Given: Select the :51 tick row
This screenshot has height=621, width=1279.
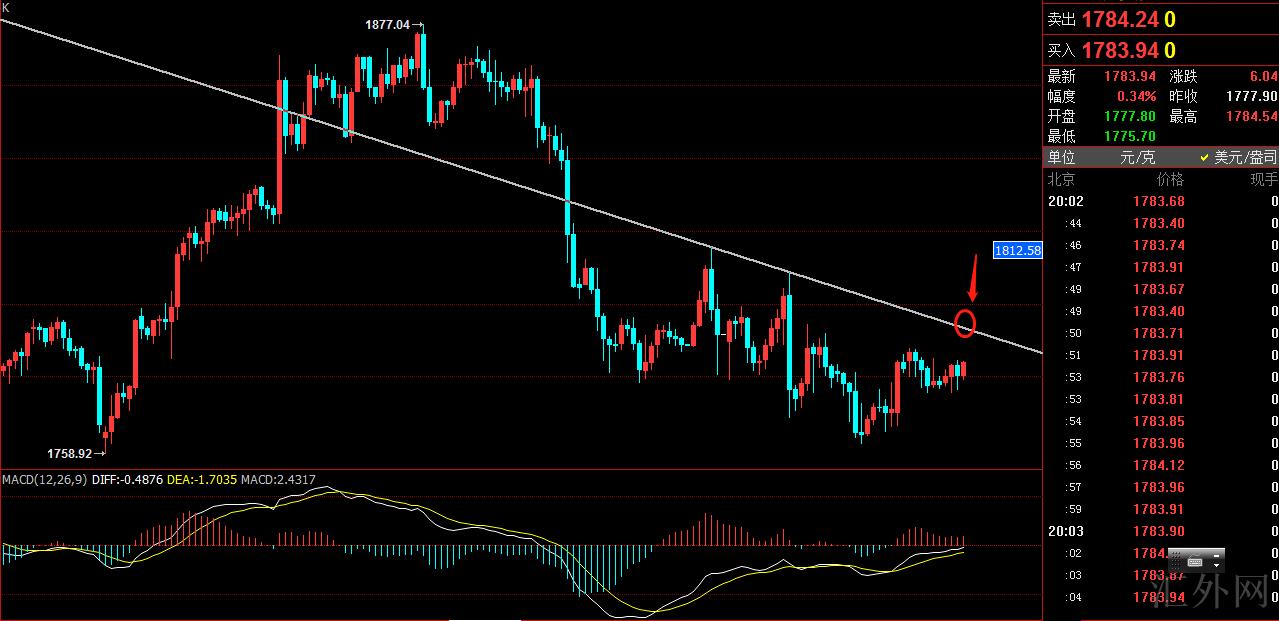Looking at the screenshot, I should [1161, 355].
